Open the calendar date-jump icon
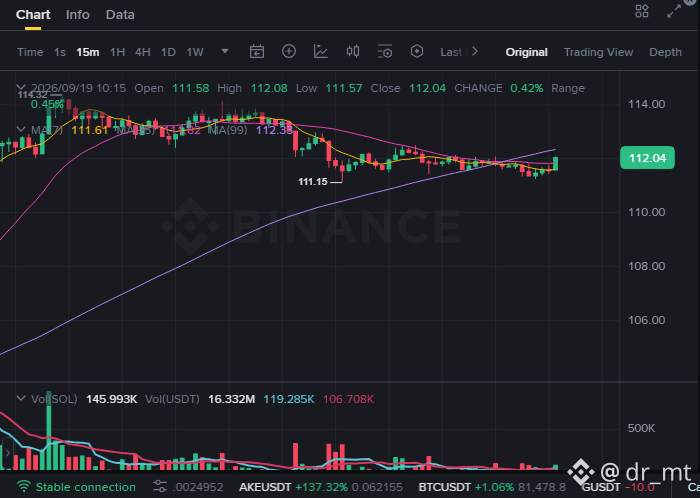 pos(257,52)
